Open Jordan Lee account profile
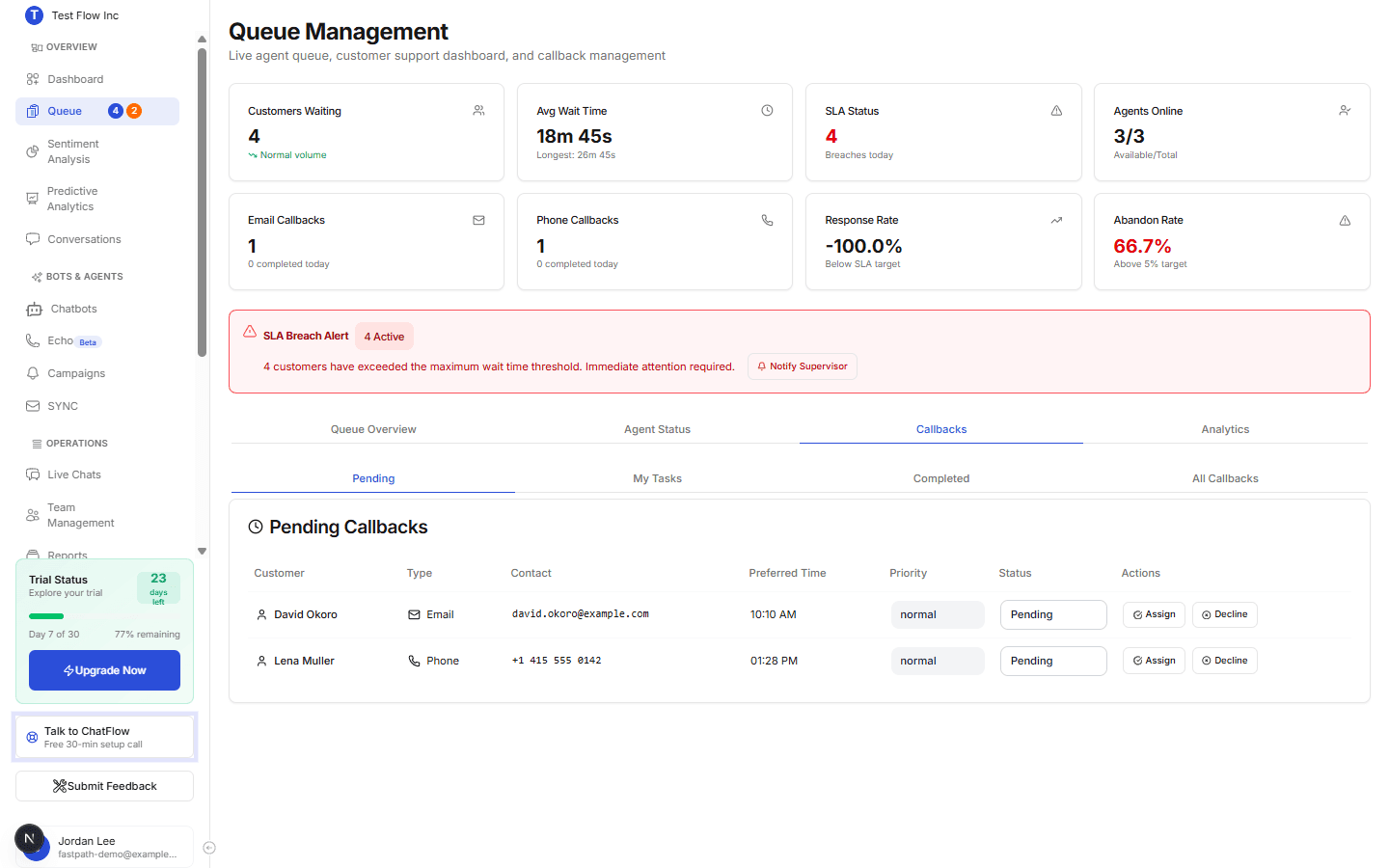 pyautogui.click(x=104, y=847)
